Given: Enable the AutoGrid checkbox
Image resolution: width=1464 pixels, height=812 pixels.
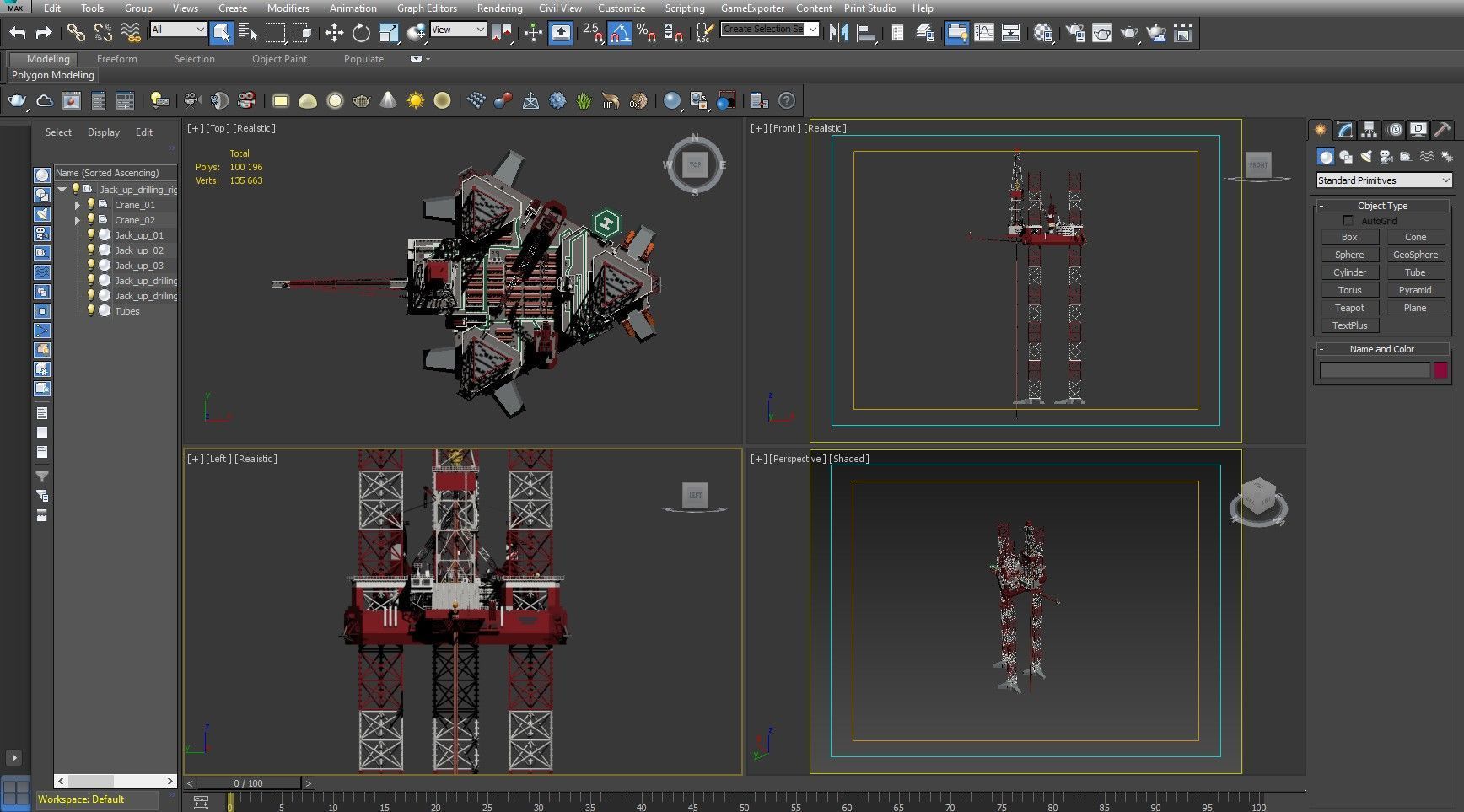Looking at the screenshot, I should 1348,221.
